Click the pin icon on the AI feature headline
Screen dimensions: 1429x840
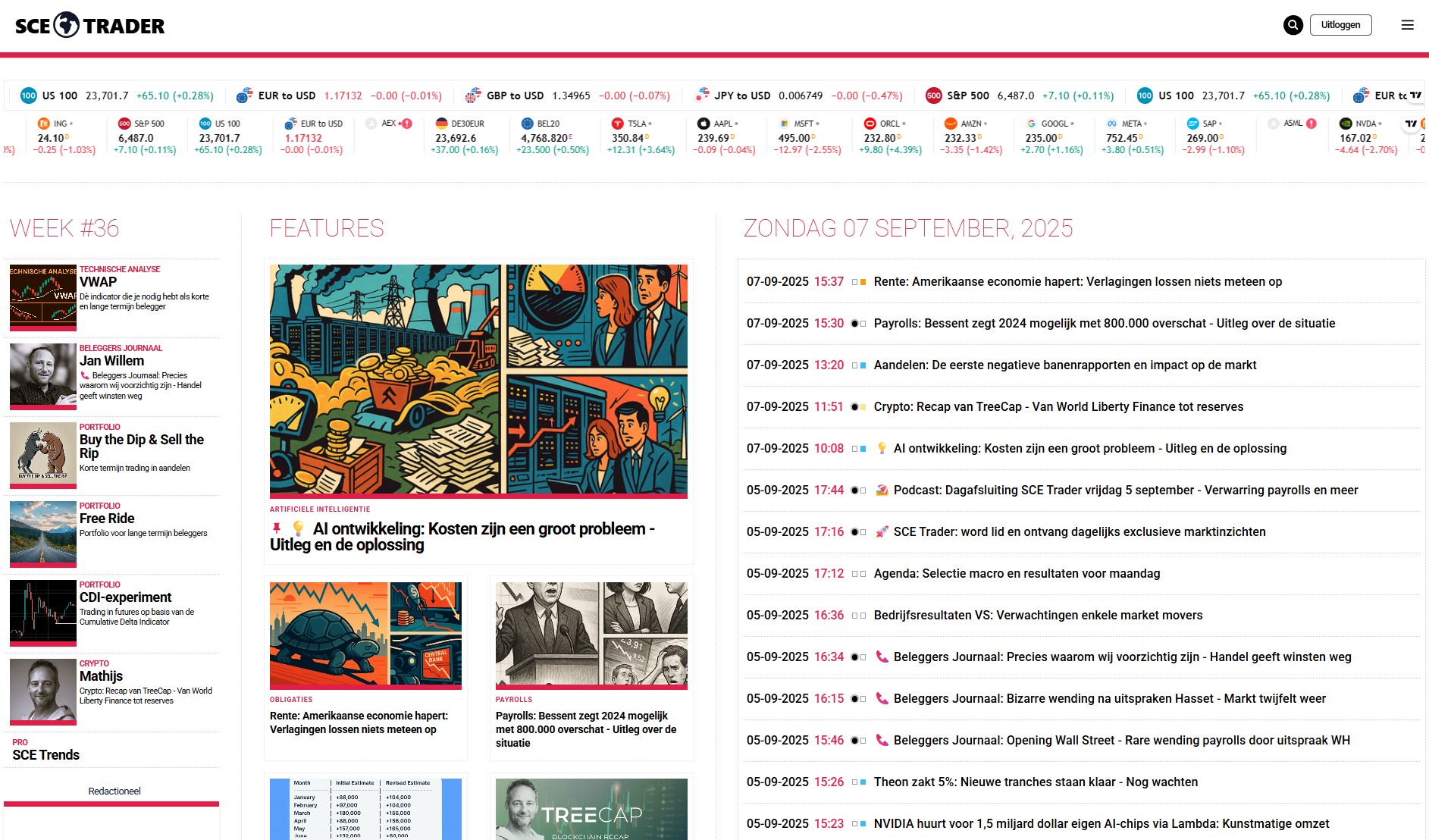pyautogui.click(x=277, y=528)
